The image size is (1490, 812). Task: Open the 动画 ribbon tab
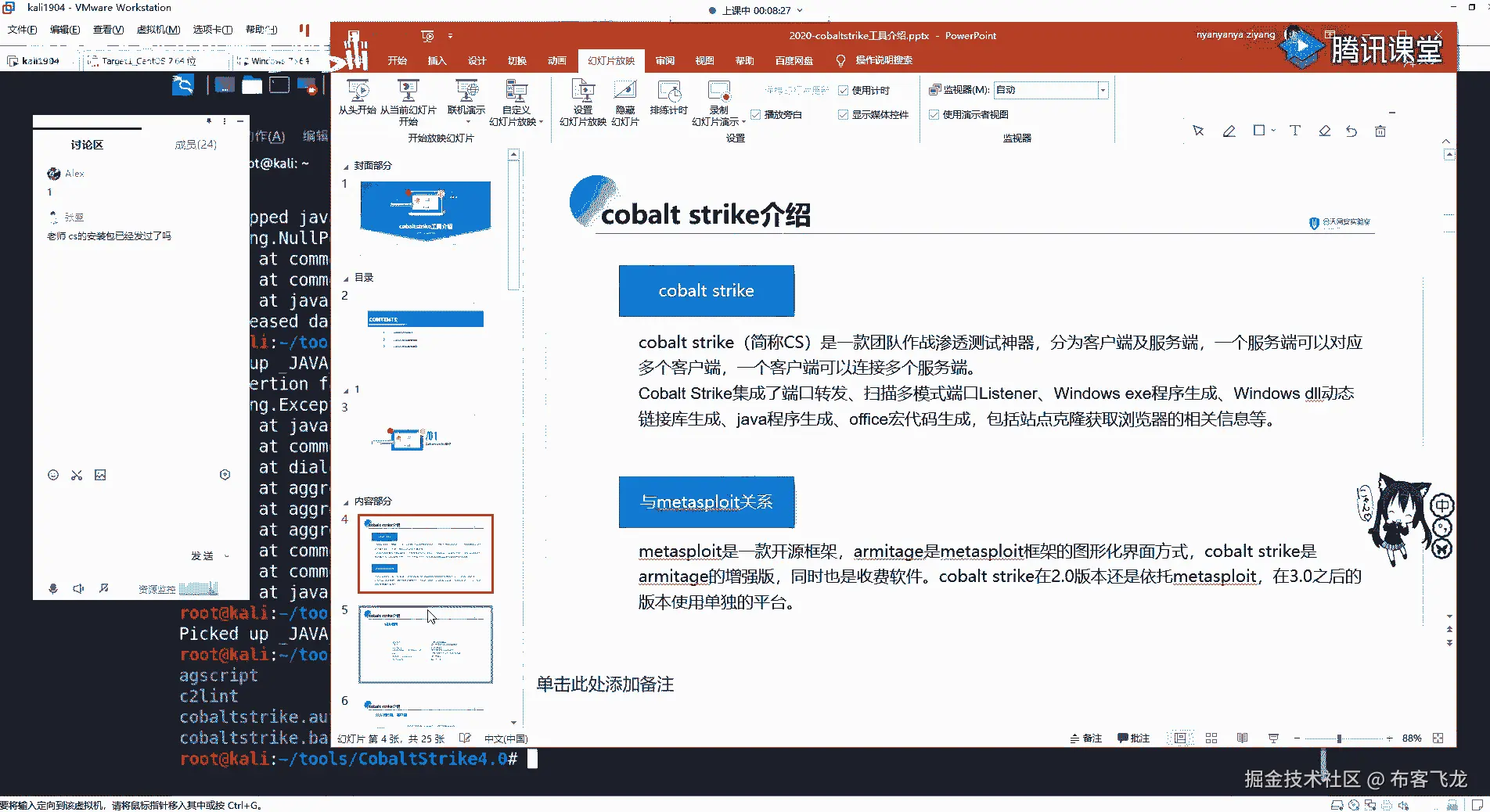pyautogui.click(x=556, y=61)
